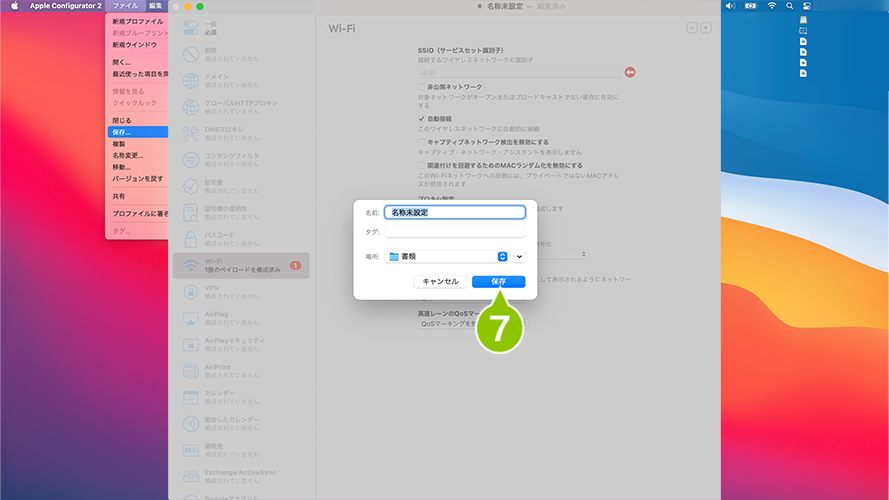889x500 pixels.
Task: Select the パスコード lock icon
Action: point(190,239)
